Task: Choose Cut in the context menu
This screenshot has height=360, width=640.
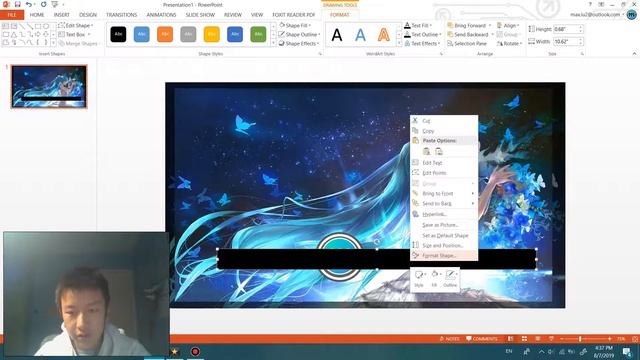Action: (444, 121)
